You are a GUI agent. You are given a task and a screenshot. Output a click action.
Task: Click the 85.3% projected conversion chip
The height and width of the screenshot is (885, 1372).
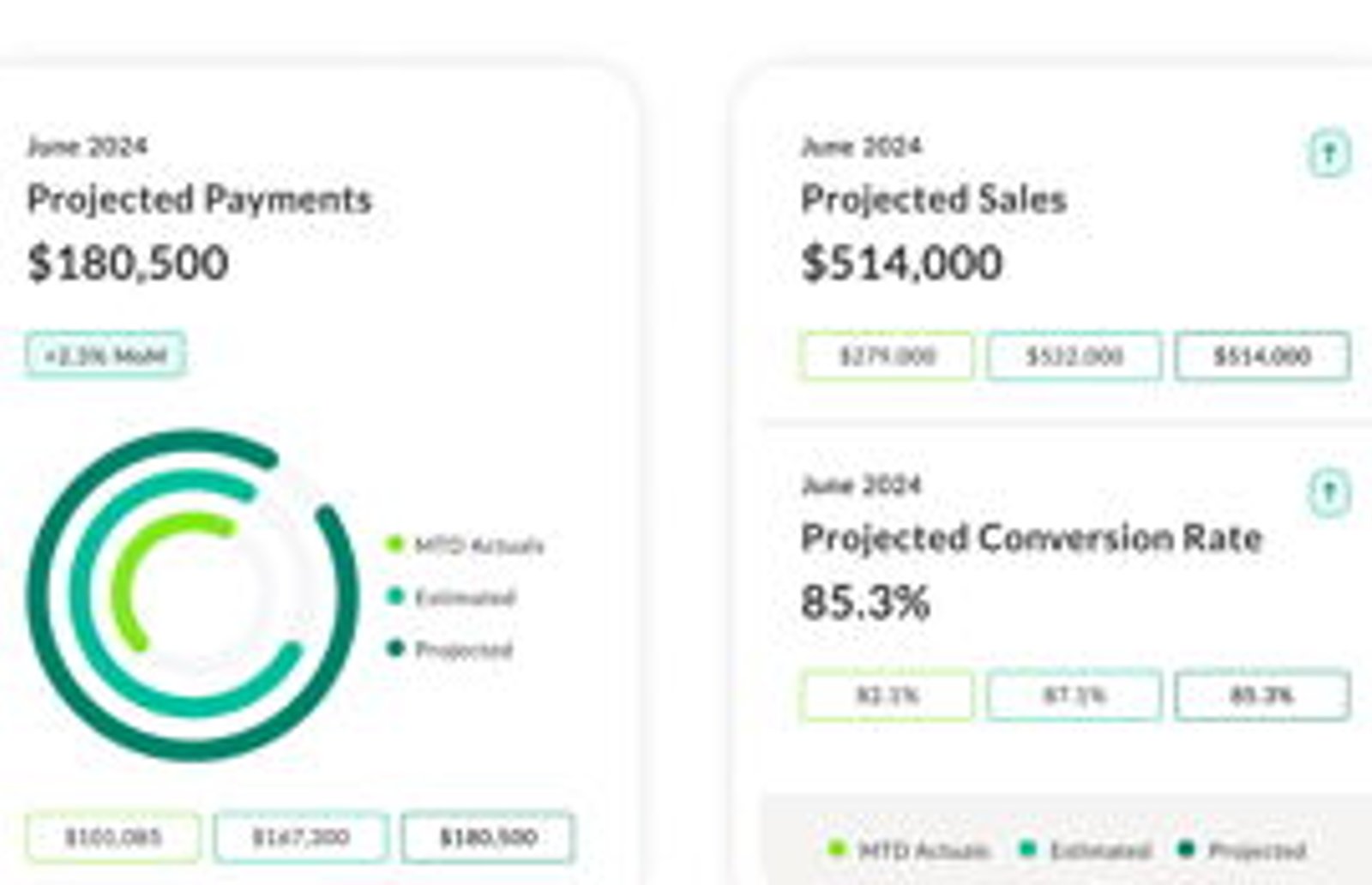1262,695
